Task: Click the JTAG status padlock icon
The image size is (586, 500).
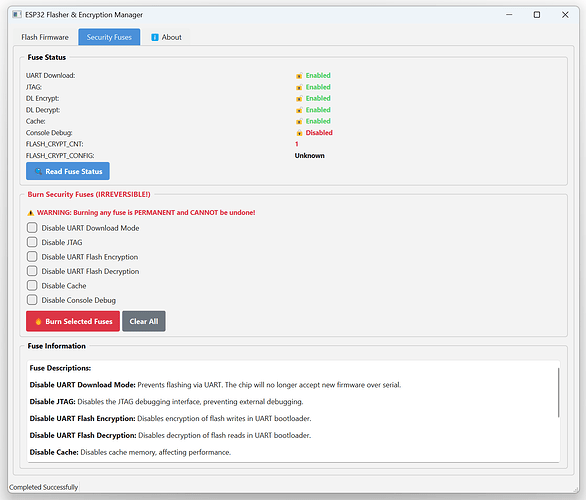Action: pyautogui.click(x=299, y=87)
